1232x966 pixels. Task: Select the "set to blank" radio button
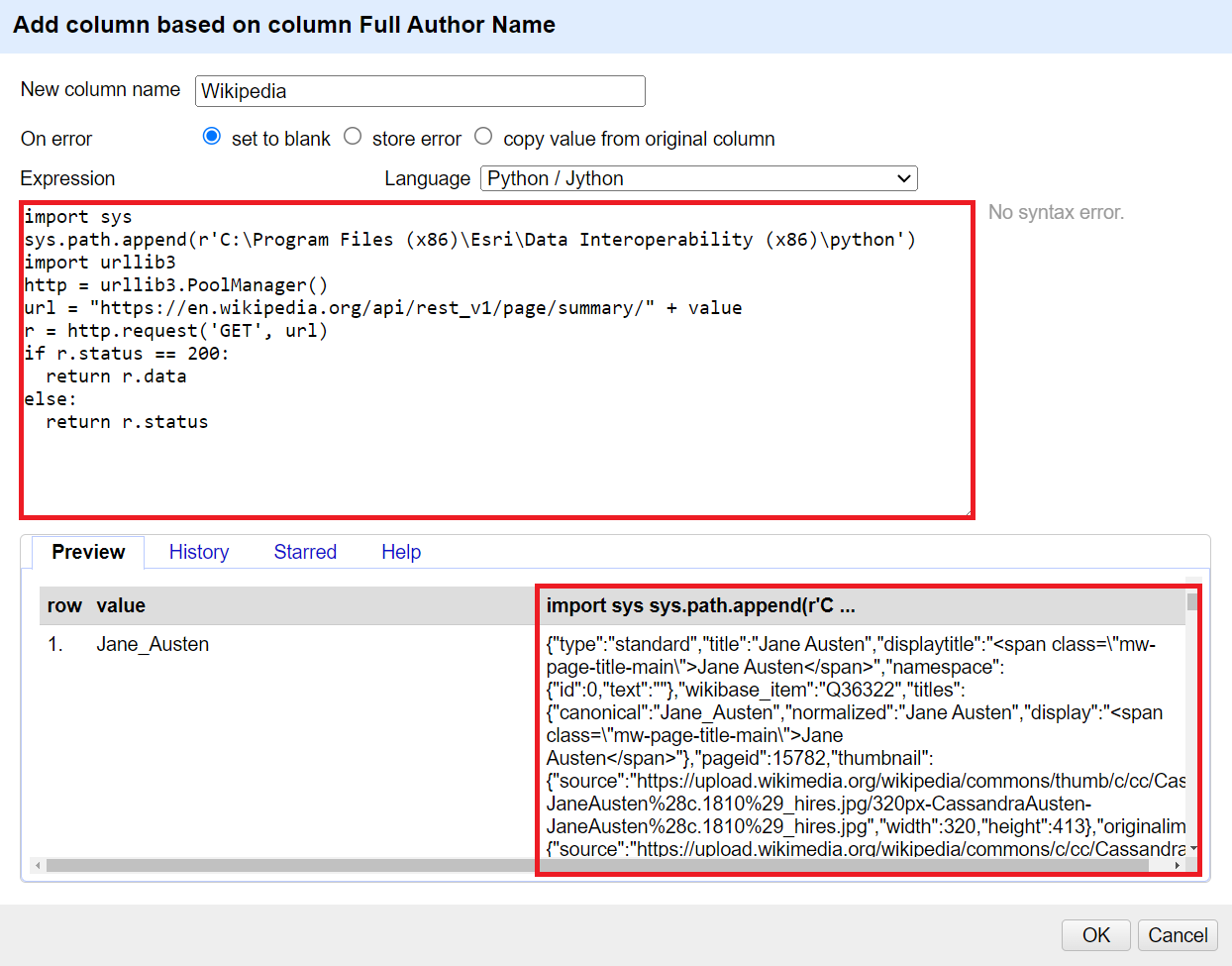click(212, 137)
